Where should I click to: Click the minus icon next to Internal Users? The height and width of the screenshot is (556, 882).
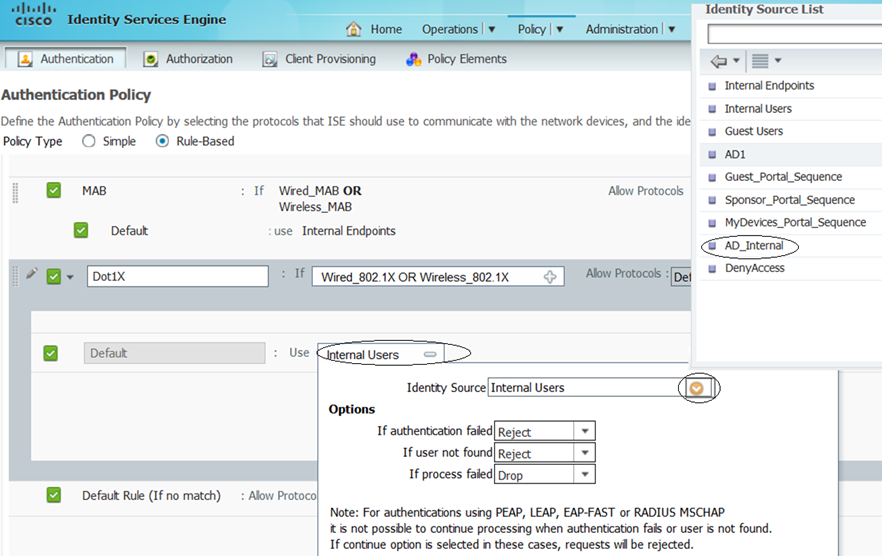pos(430,354)
